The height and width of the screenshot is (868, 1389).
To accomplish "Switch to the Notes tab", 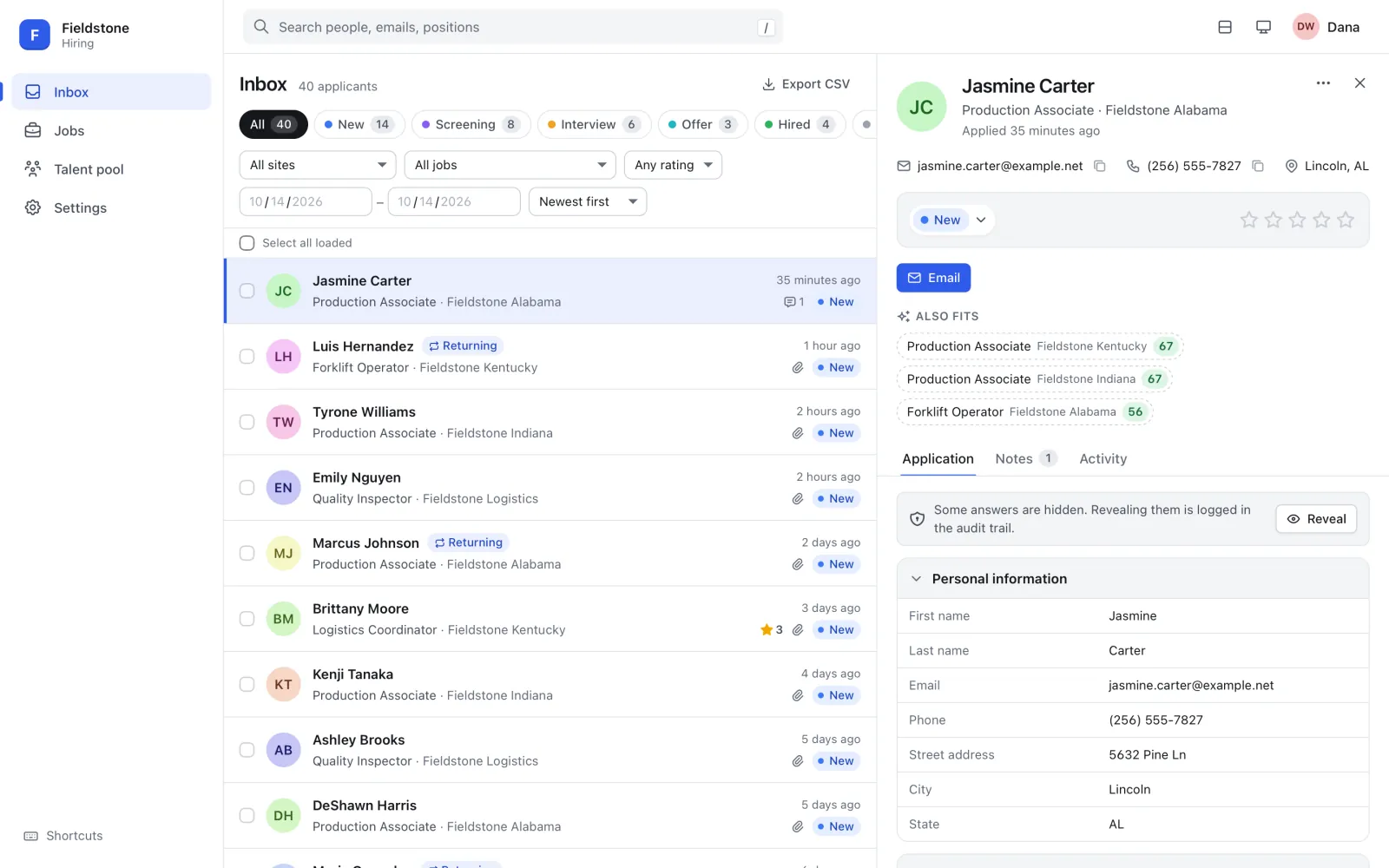I will [1026, 458].
